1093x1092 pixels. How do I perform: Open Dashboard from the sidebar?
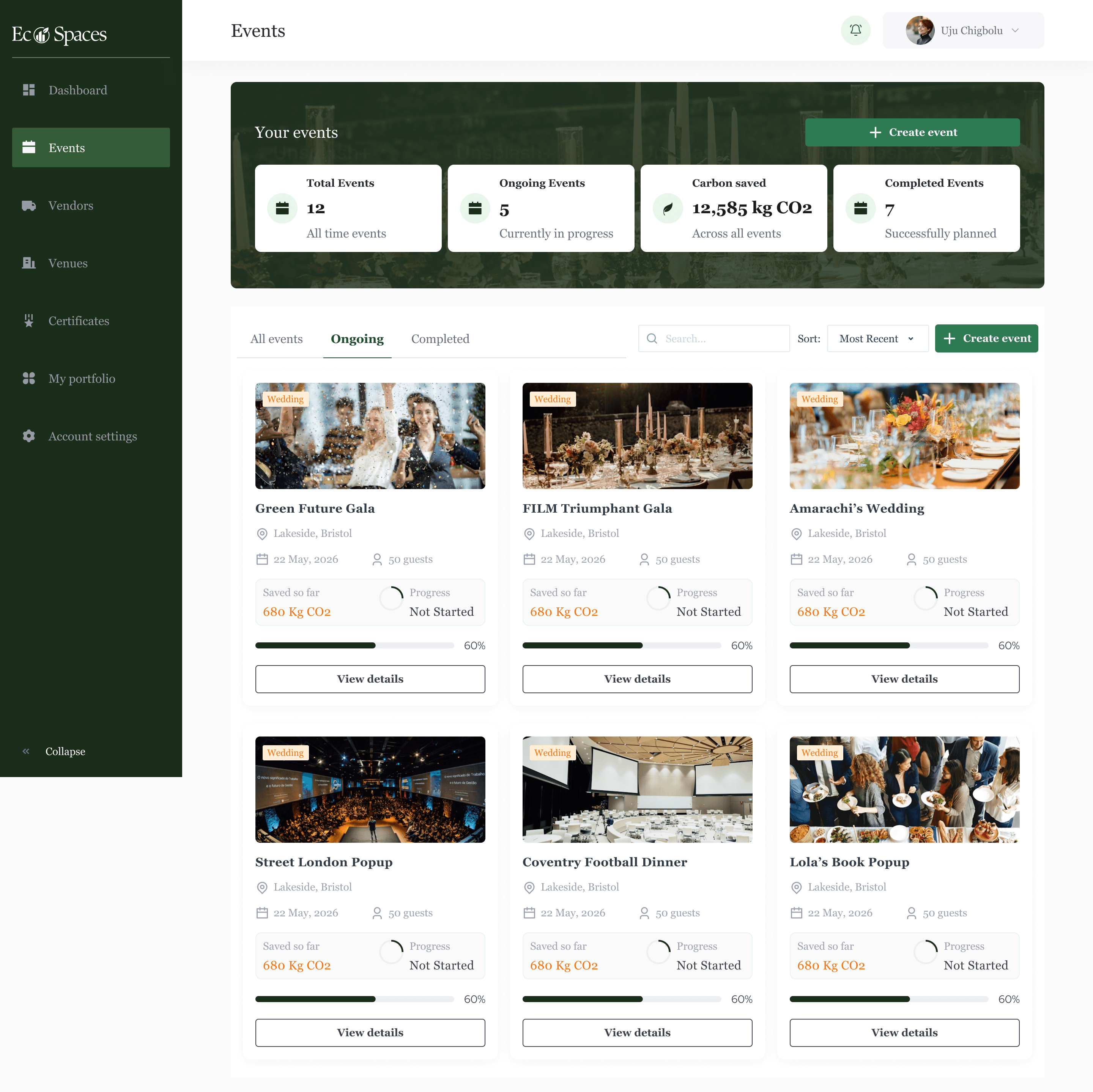(91, 90)
